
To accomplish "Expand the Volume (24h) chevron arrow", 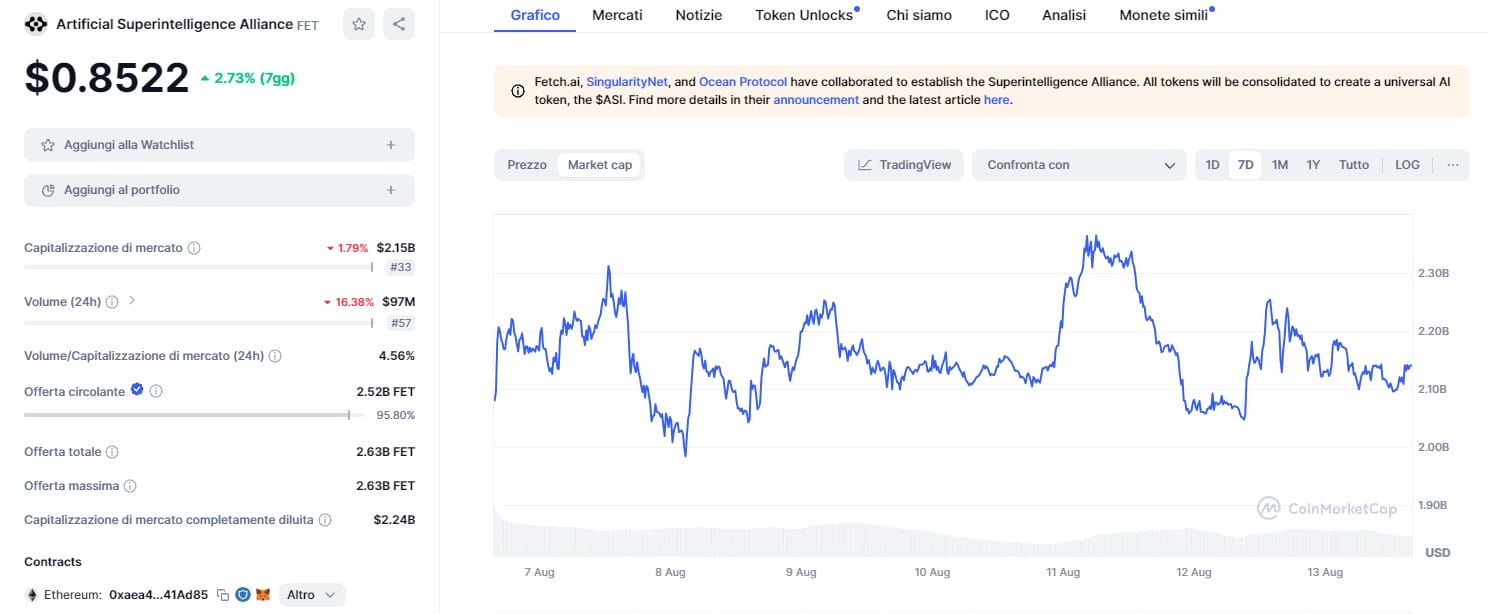I will [132, 300].
